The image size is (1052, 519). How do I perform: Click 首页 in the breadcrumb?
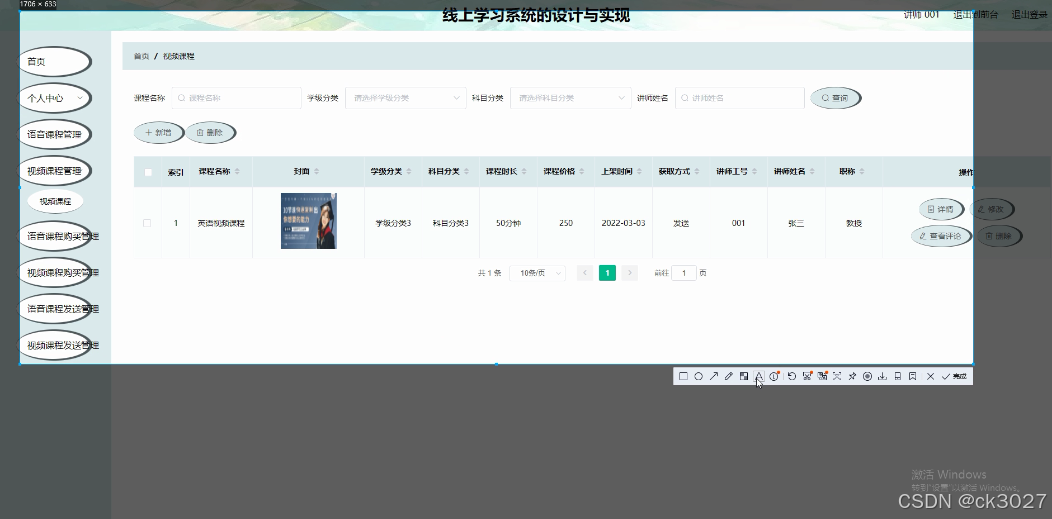pos(141,56)
